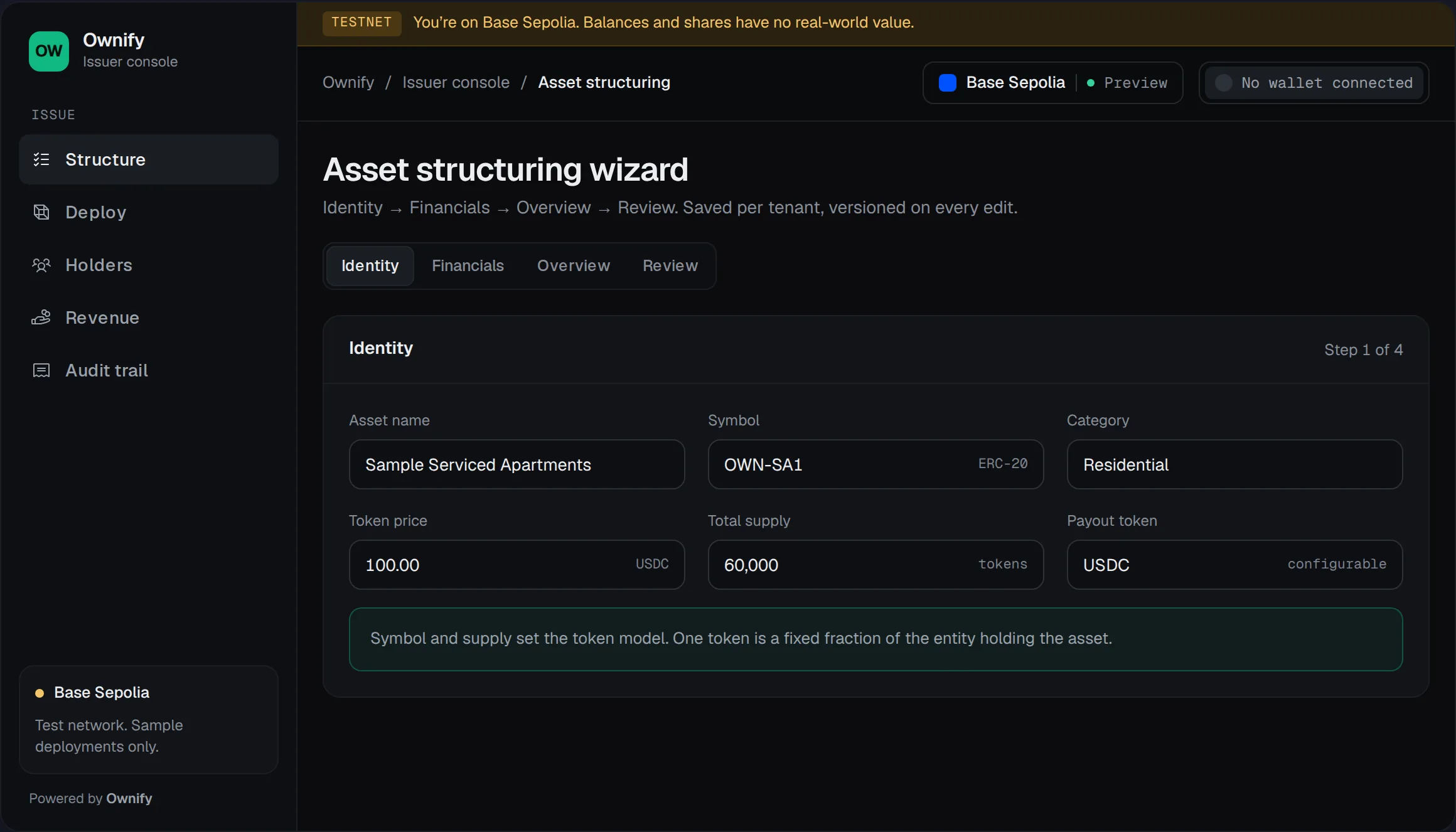Switch to the Overview tab
Screen dimensions: 1456x832
574,266
